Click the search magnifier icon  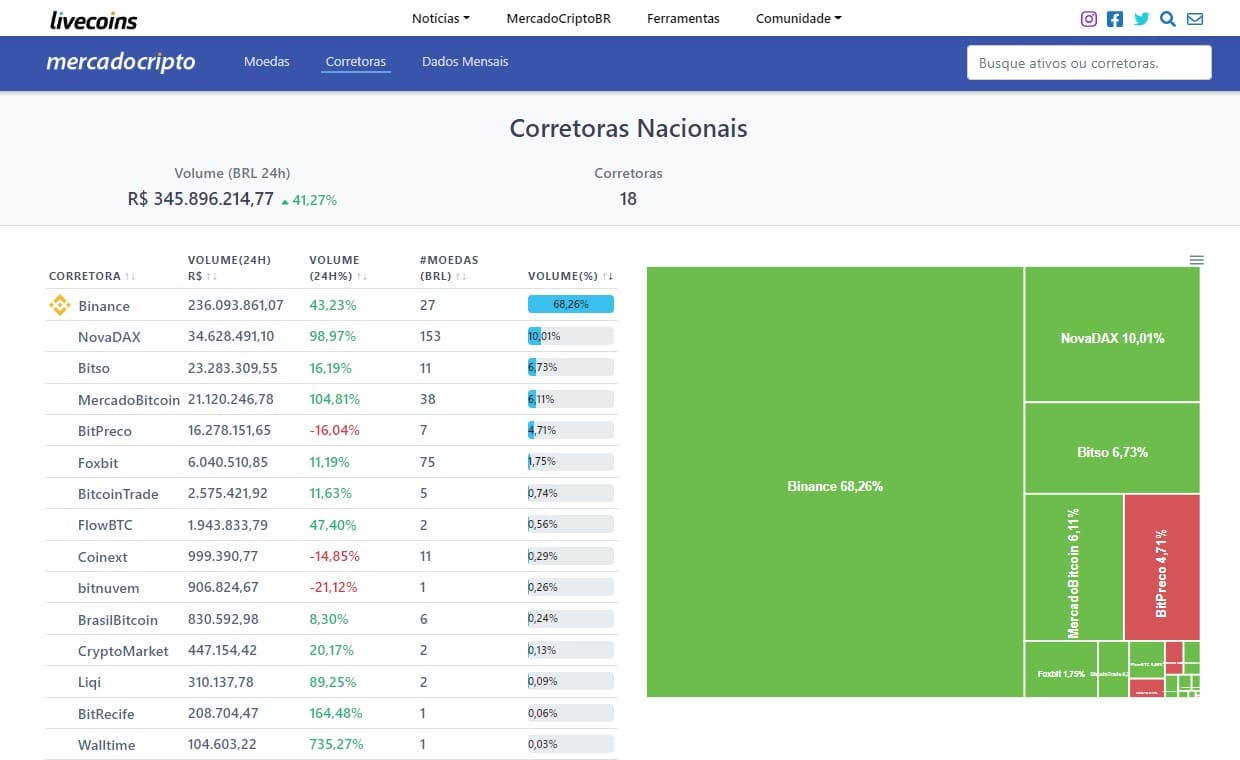click(x=1168, y=18)
